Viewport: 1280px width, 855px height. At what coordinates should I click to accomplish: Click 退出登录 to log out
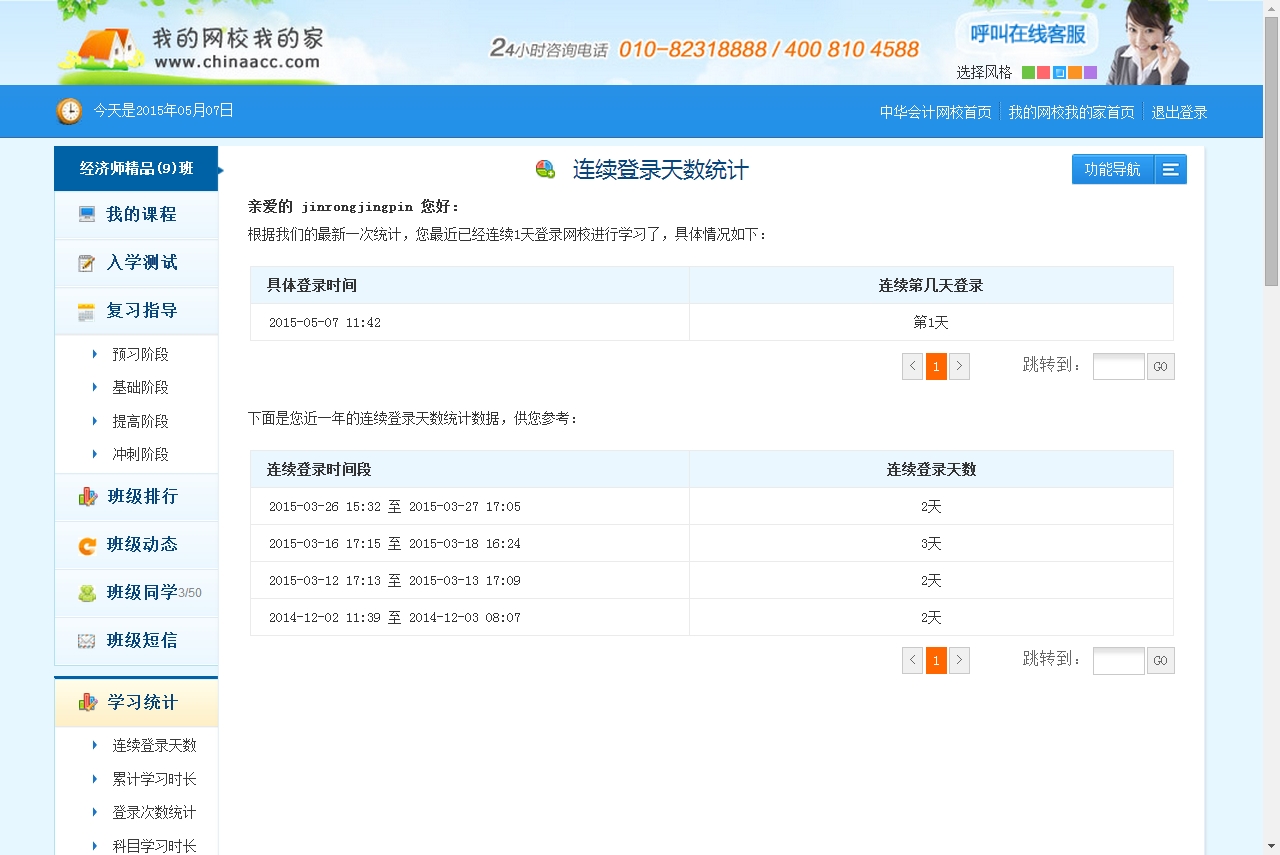tap(1179, 112)
